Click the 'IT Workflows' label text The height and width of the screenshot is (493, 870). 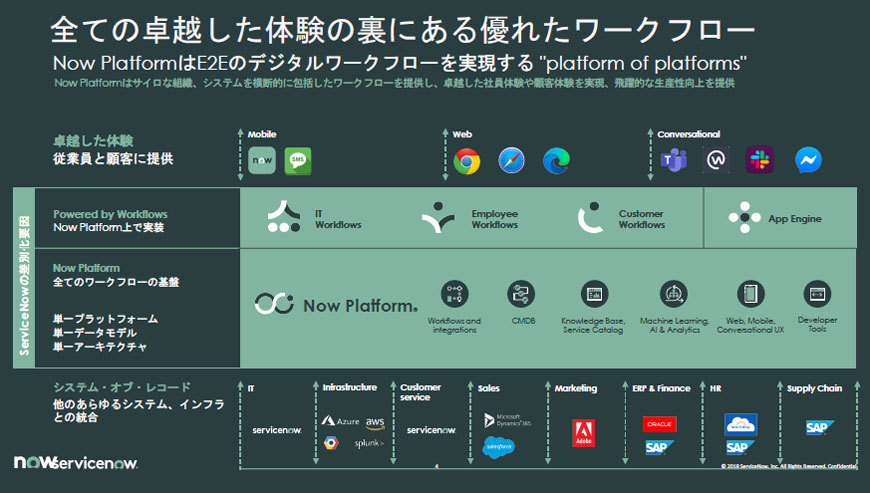(338, 219)
